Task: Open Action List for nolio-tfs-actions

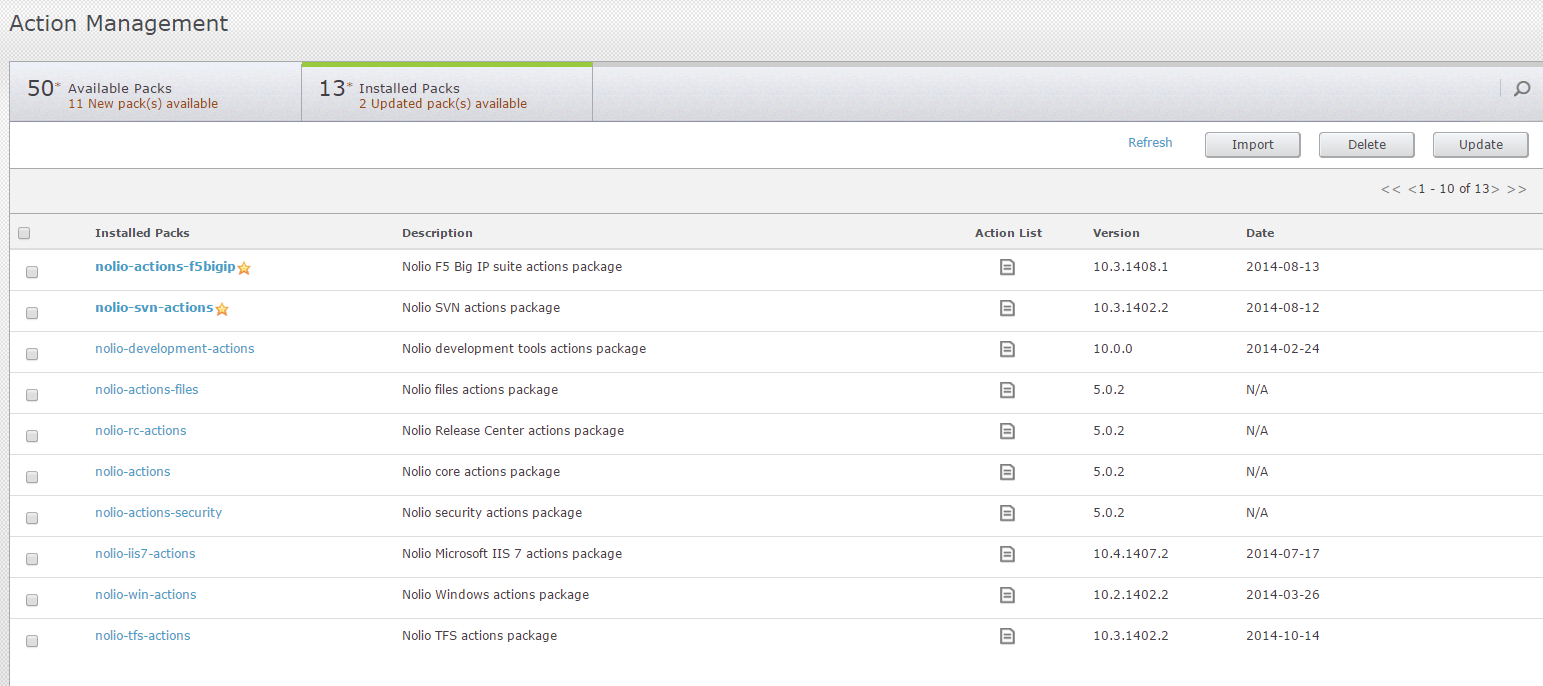Action: tap(1007, 636)
